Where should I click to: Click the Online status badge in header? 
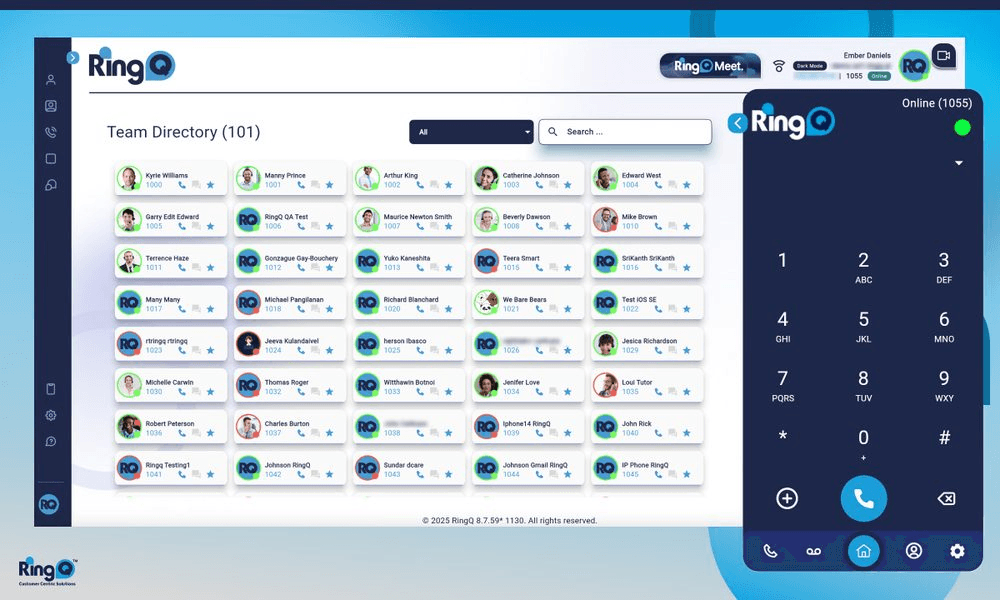tap(879, 76)
